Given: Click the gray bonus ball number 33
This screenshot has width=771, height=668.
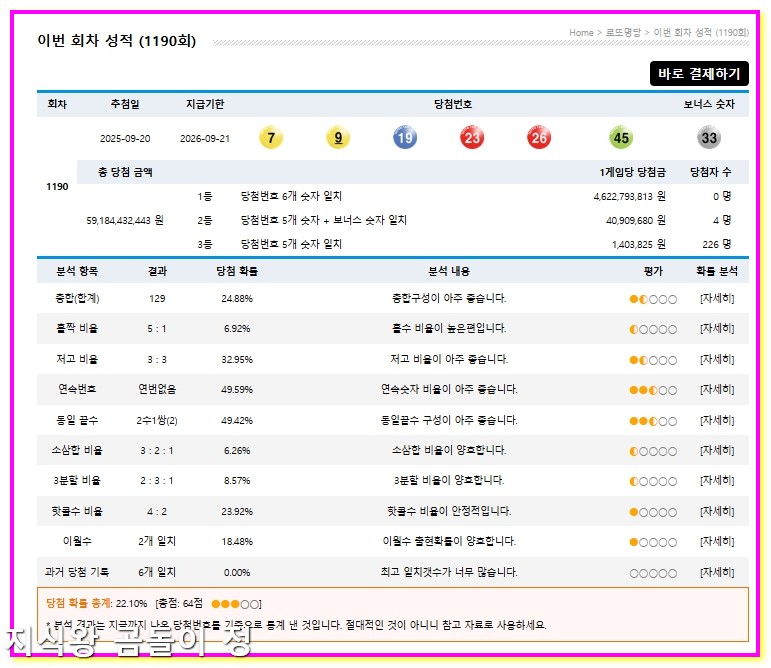Looking at the screenshot, I should point(709,138).
